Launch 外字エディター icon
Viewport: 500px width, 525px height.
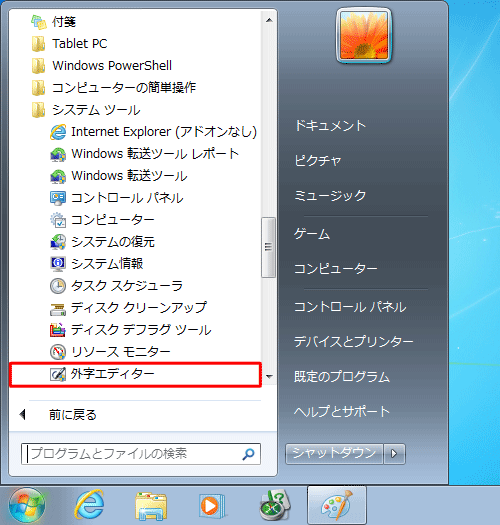click(58, 374)
